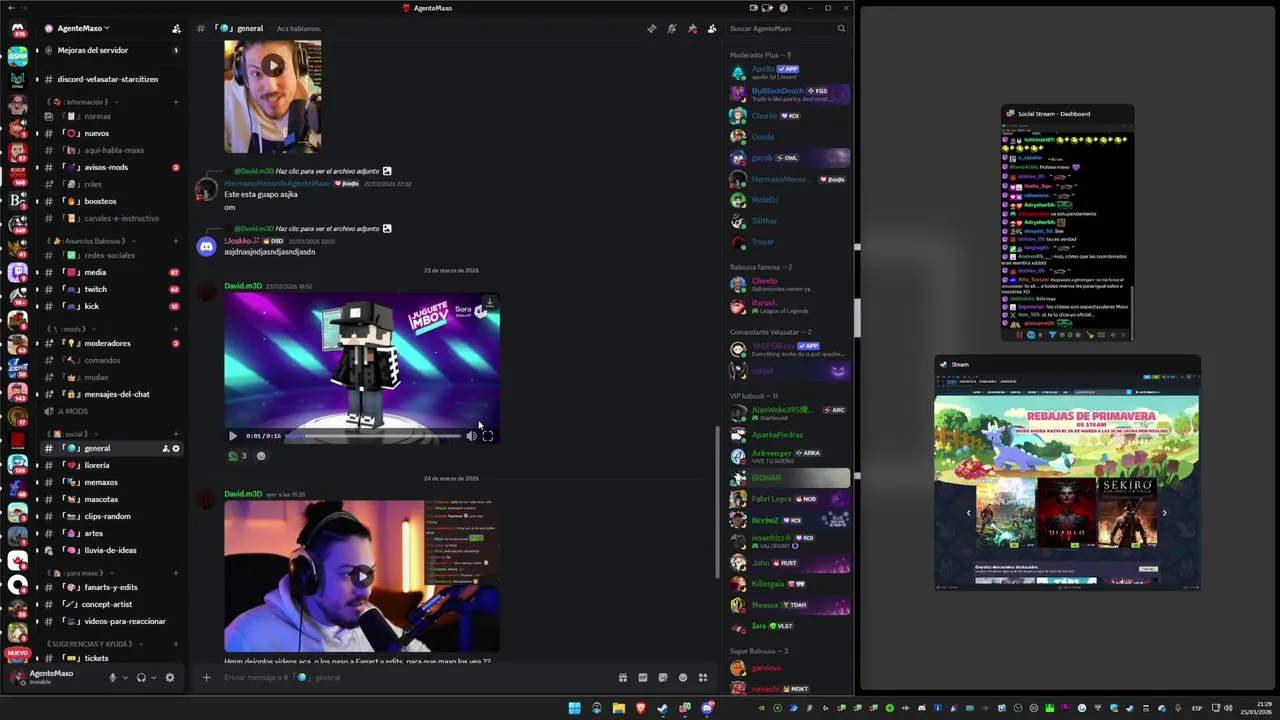This screenshot has width=1280, height=720.
Task: Open File Explorer from taskbar
Action: 618,708
